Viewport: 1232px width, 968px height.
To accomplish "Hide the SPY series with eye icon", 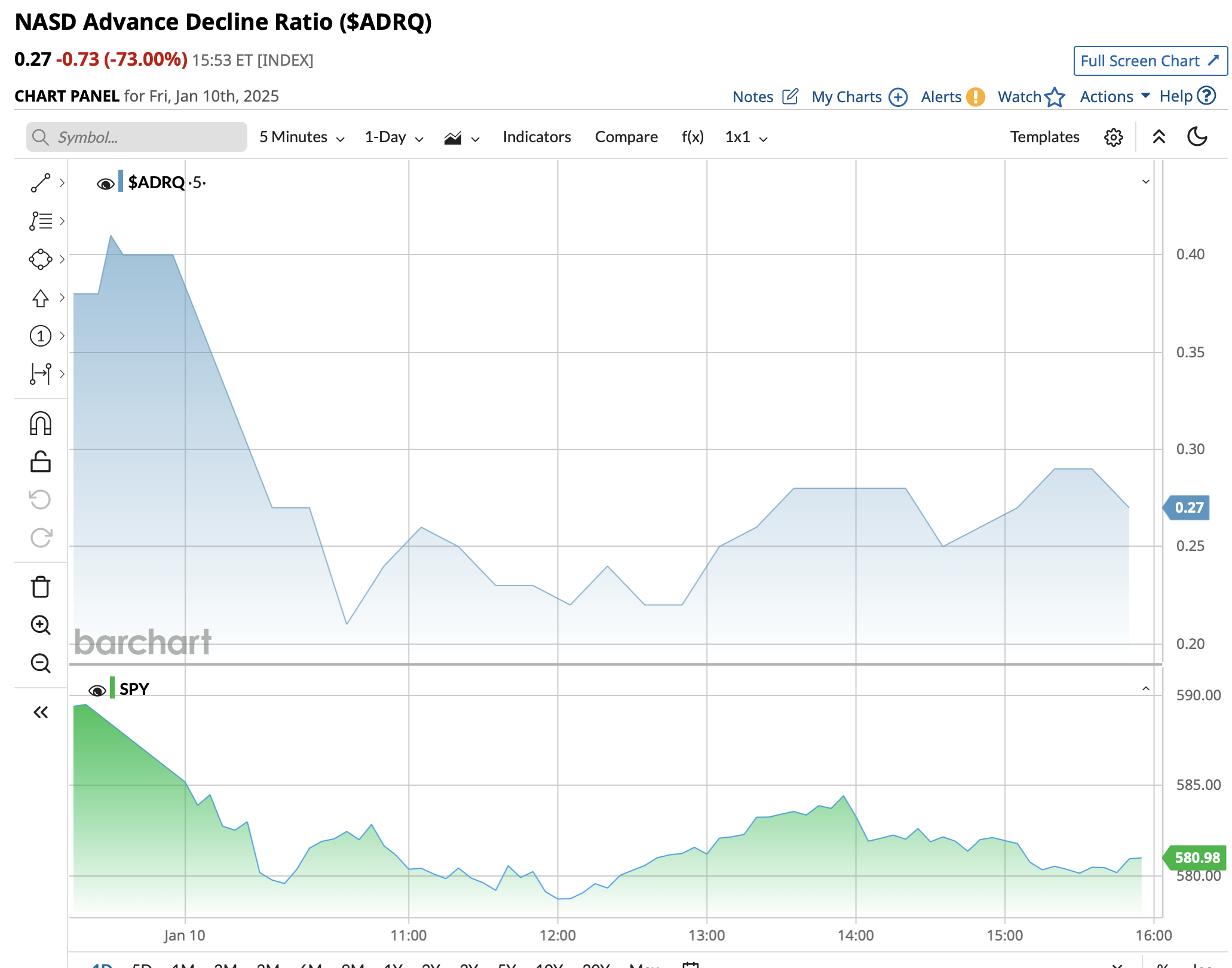I will point(97,691).
